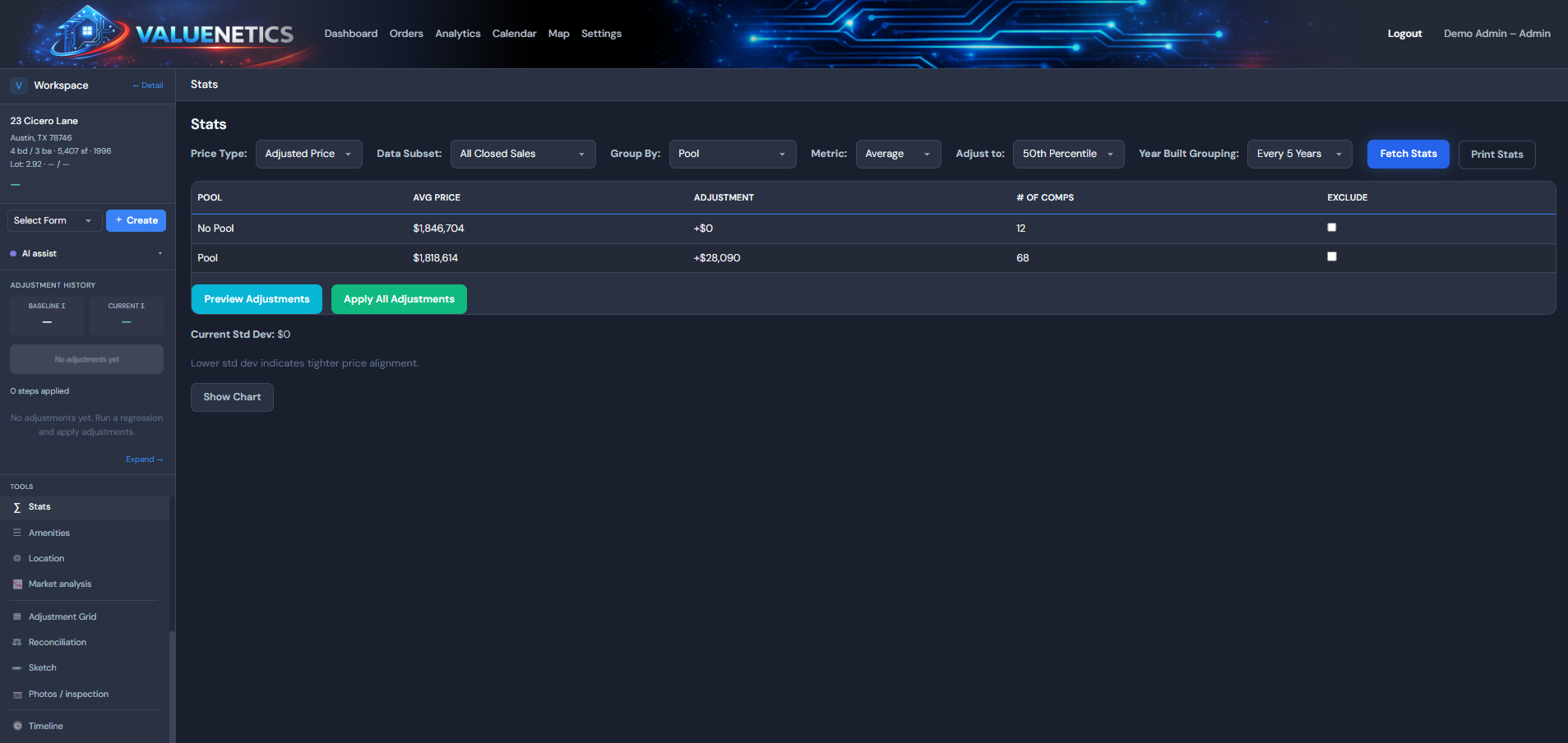Click the Adjustment Grid icon
Screen dimensions: 1568x743
[x=17, y=617]
